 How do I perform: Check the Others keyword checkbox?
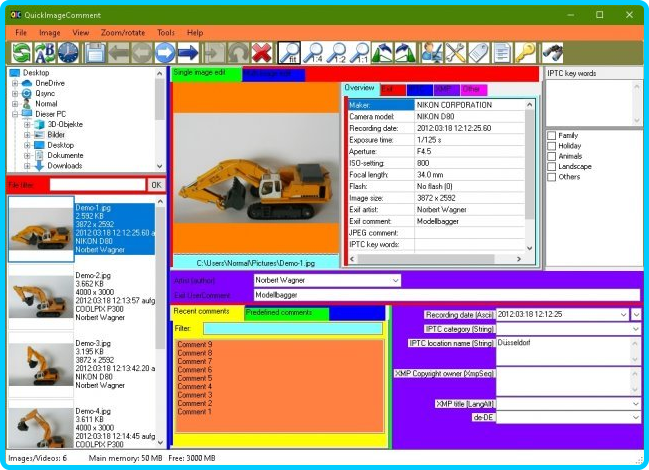click(x=551, y=177)
